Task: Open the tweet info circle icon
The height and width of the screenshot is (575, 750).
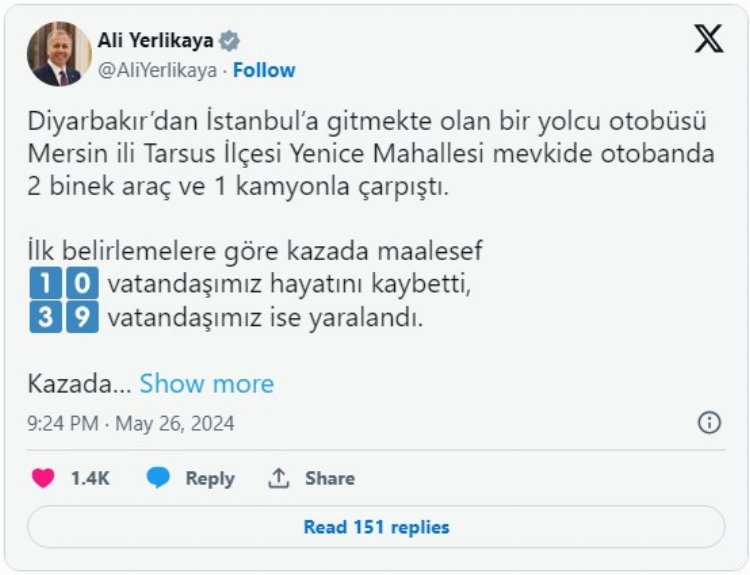Action: [709, 422]
